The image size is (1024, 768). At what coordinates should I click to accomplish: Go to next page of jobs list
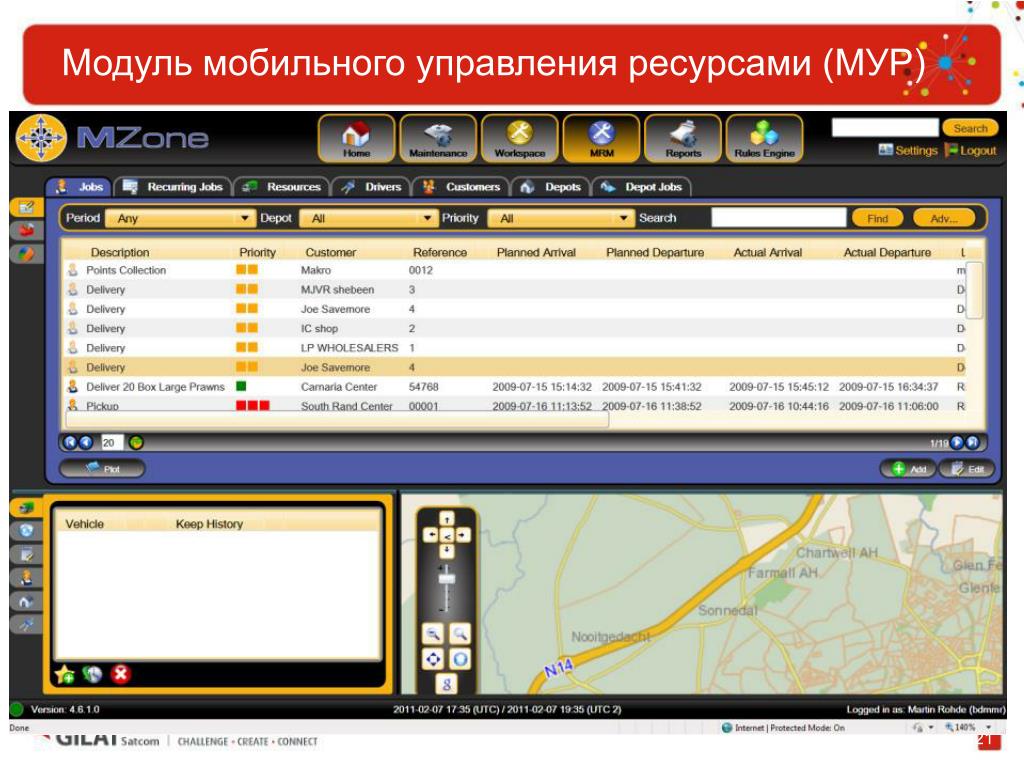pos(957,443)
